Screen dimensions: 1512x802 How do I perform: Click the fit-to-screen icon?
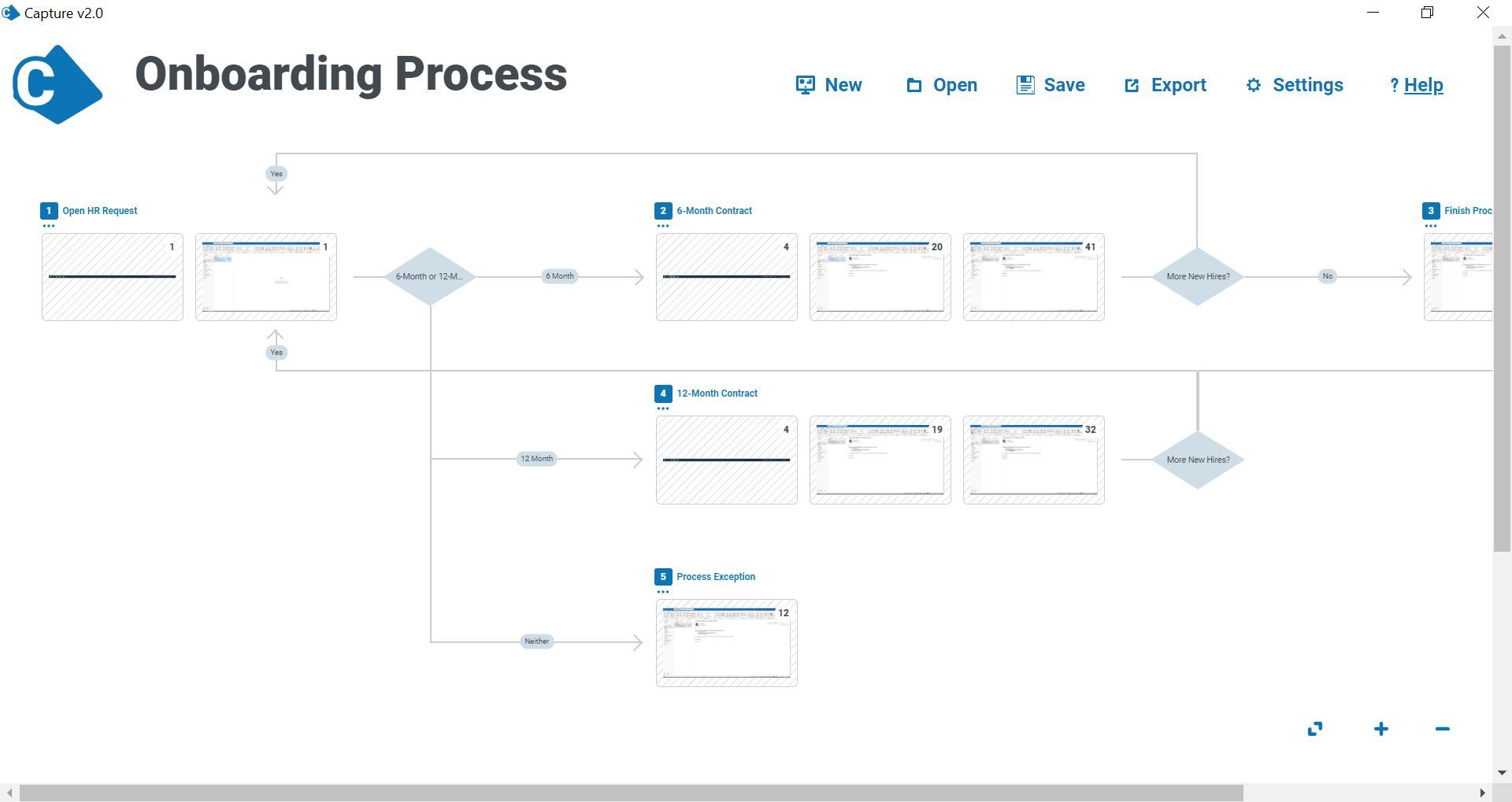[x=1315, y=730]
